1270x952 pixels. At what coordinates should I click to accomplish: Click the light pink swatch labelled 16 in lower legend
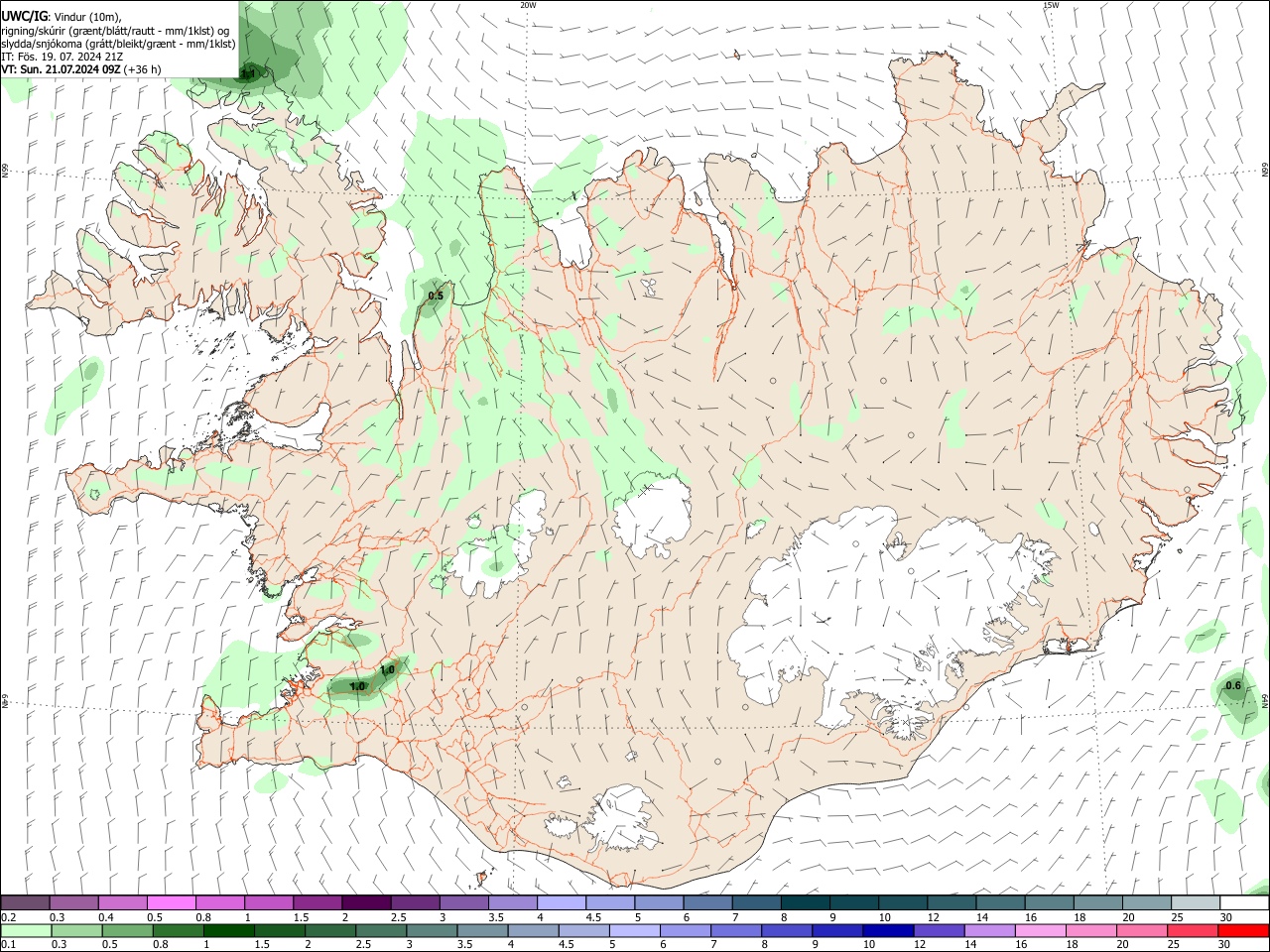[x=1041, y=930]
